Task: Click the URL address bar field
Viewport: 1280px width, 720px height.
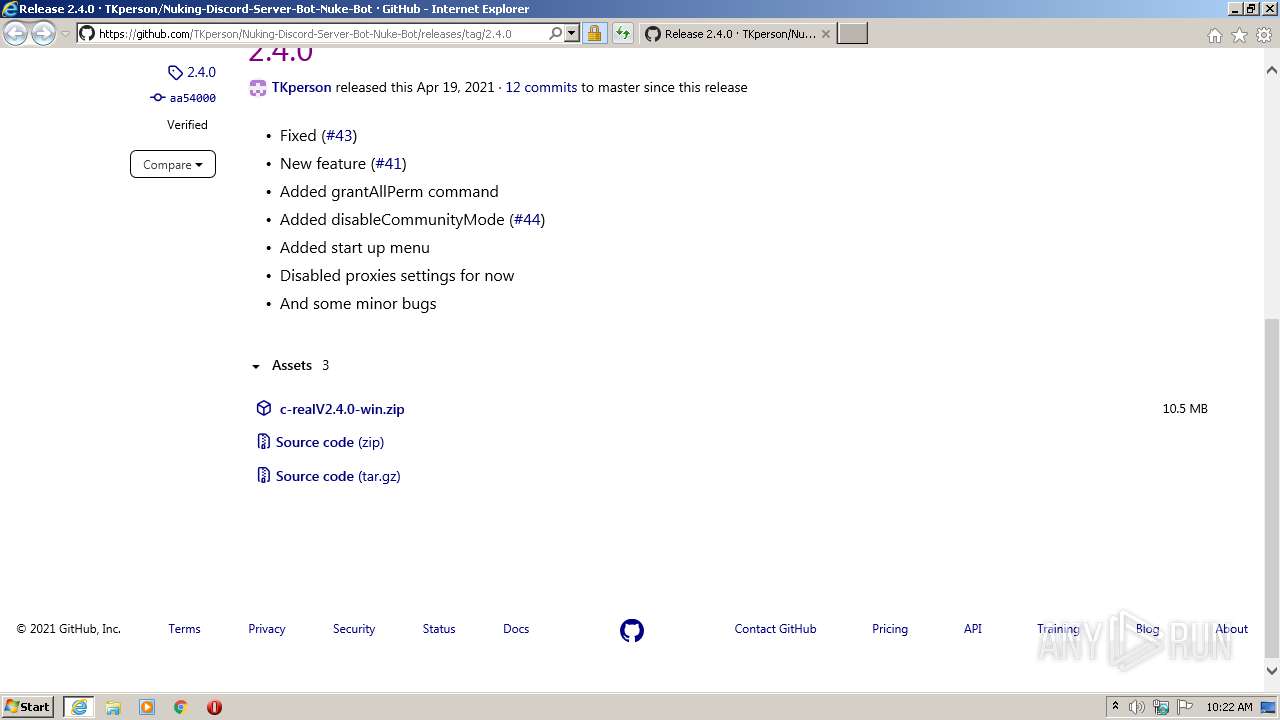Action: [320, 33]
